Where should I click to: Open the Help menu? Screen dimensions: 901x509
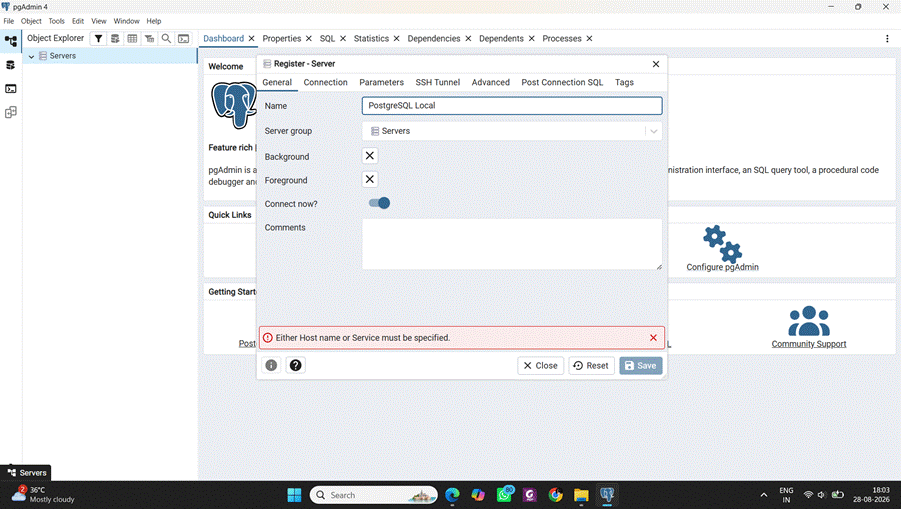153,21
